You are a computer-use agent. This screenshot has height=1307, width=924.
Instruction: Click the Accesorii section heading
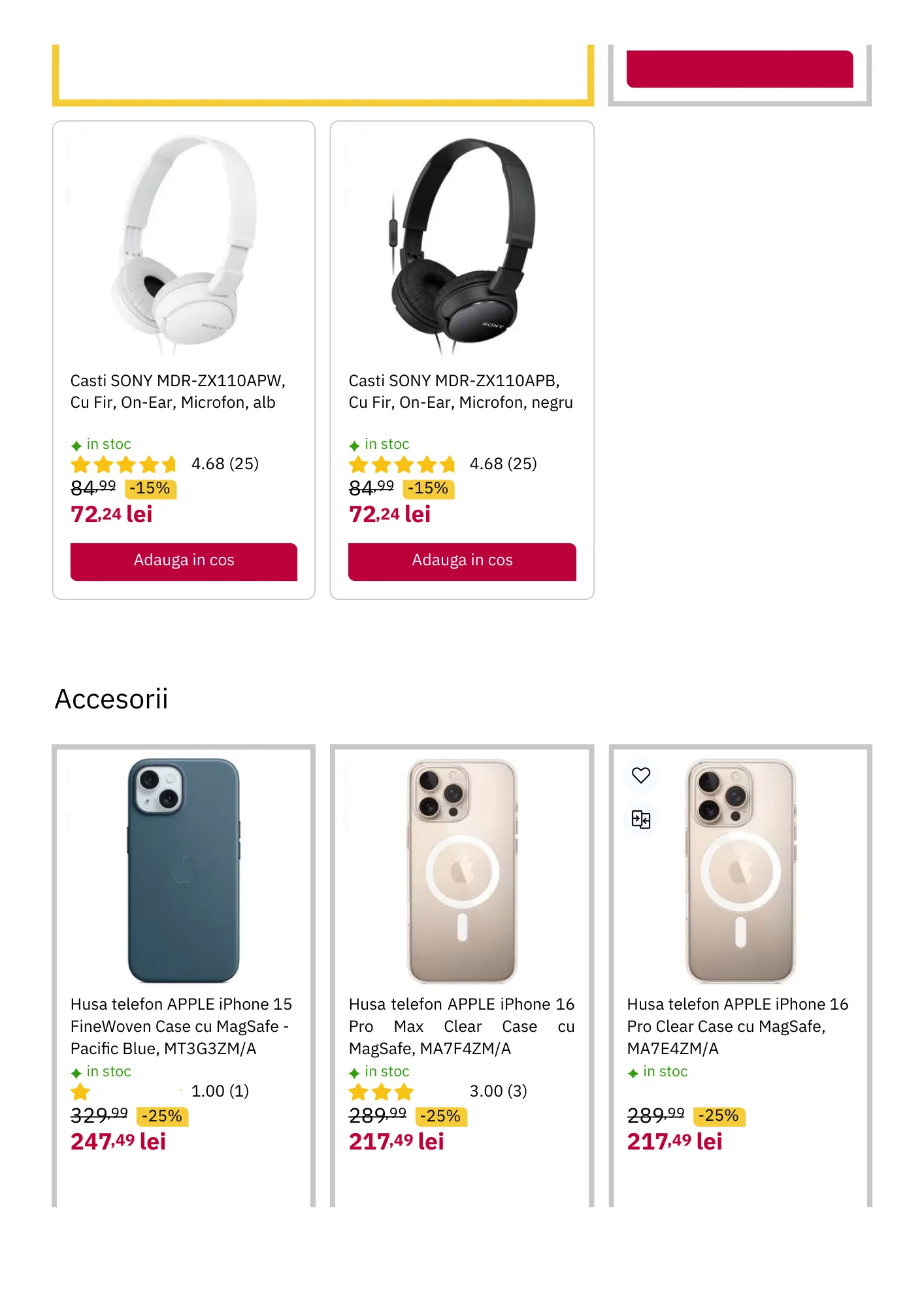[112, 699]
